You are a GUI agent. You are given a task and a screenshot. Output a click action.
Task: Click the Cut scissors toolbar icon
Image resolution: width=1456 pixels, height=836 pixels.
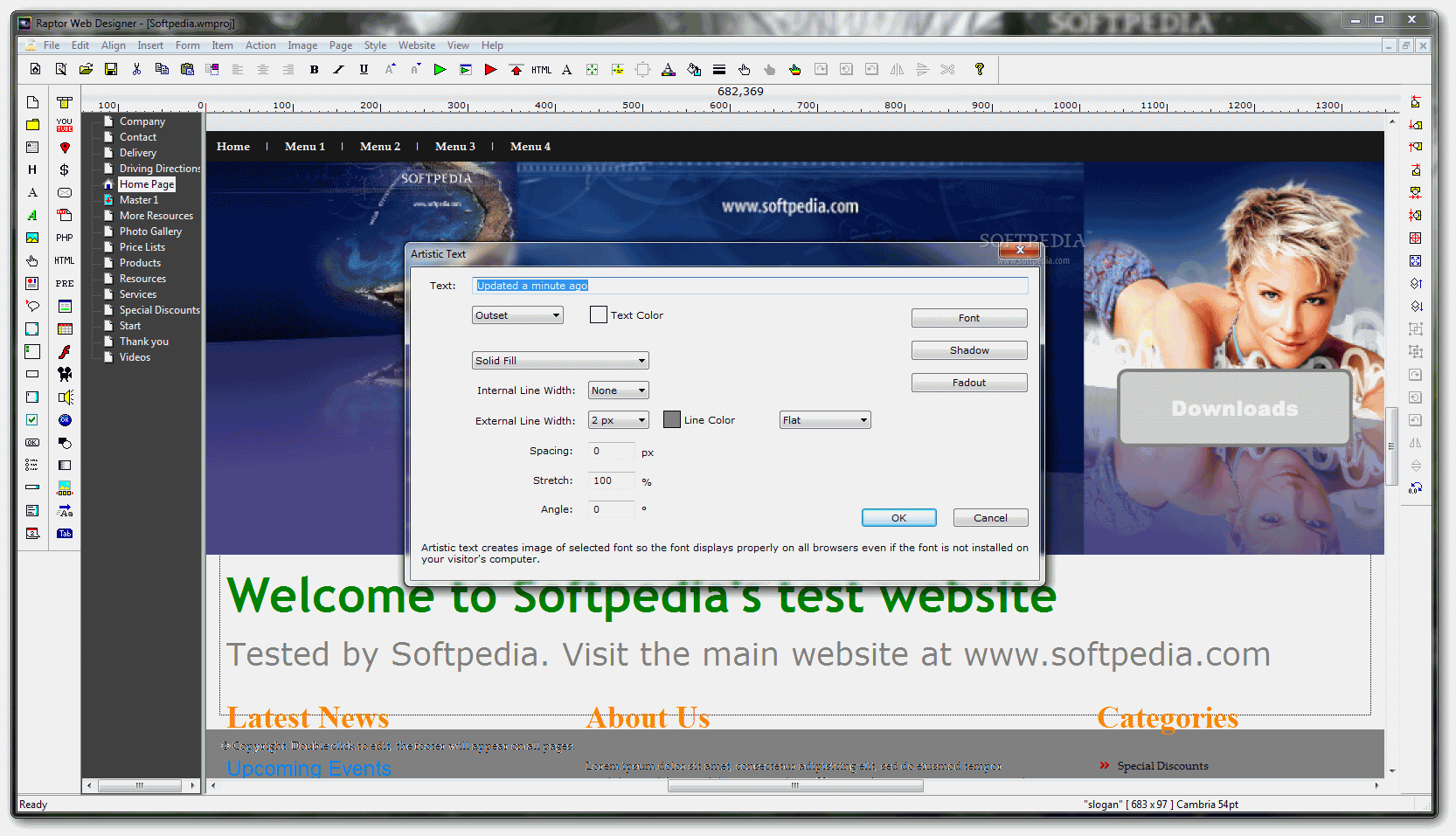[136, 69]
